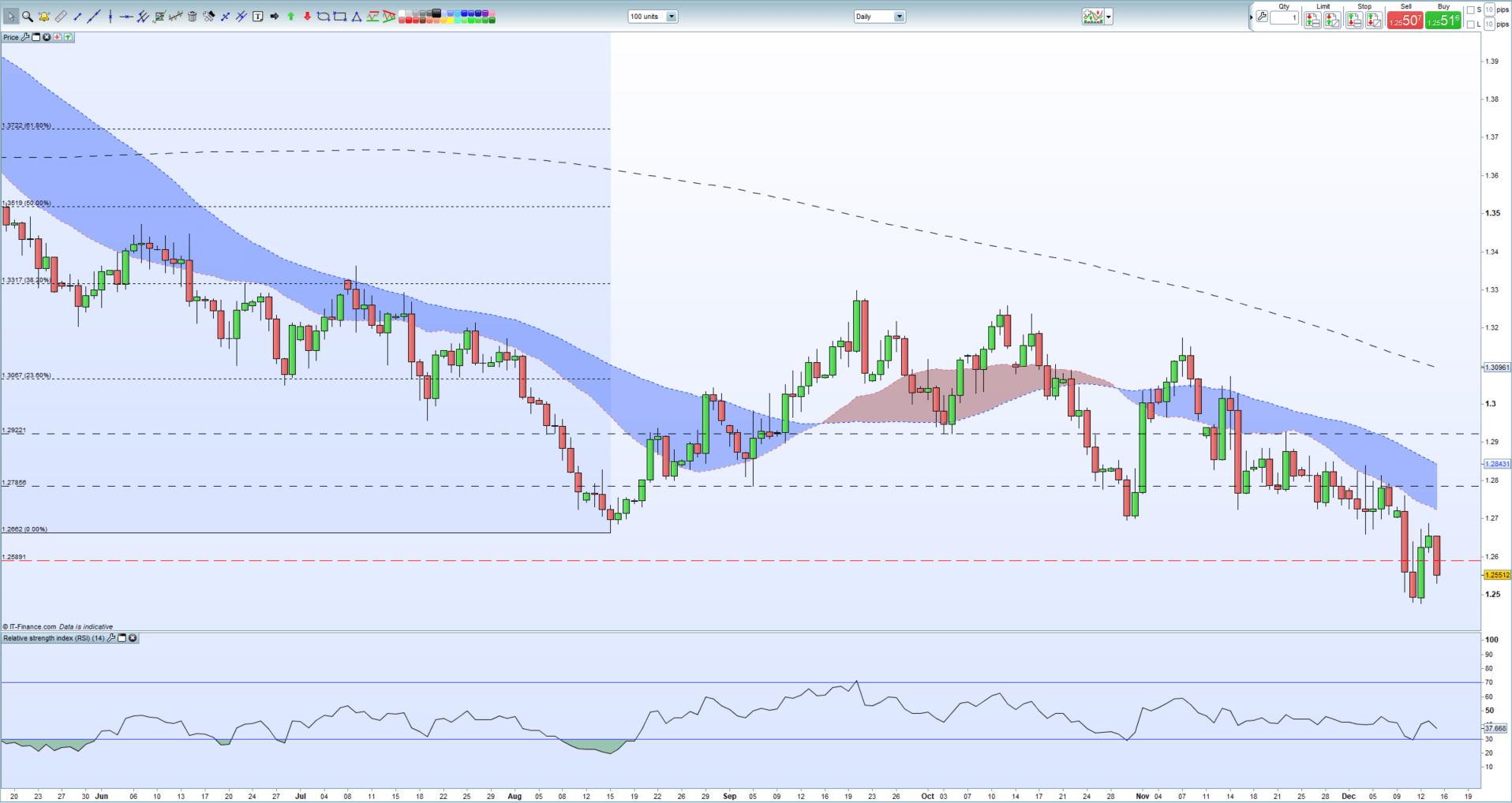The image size is (1512, 803).
Task: Close the Price panel with X icon
Action: click(x=47, y=37)
